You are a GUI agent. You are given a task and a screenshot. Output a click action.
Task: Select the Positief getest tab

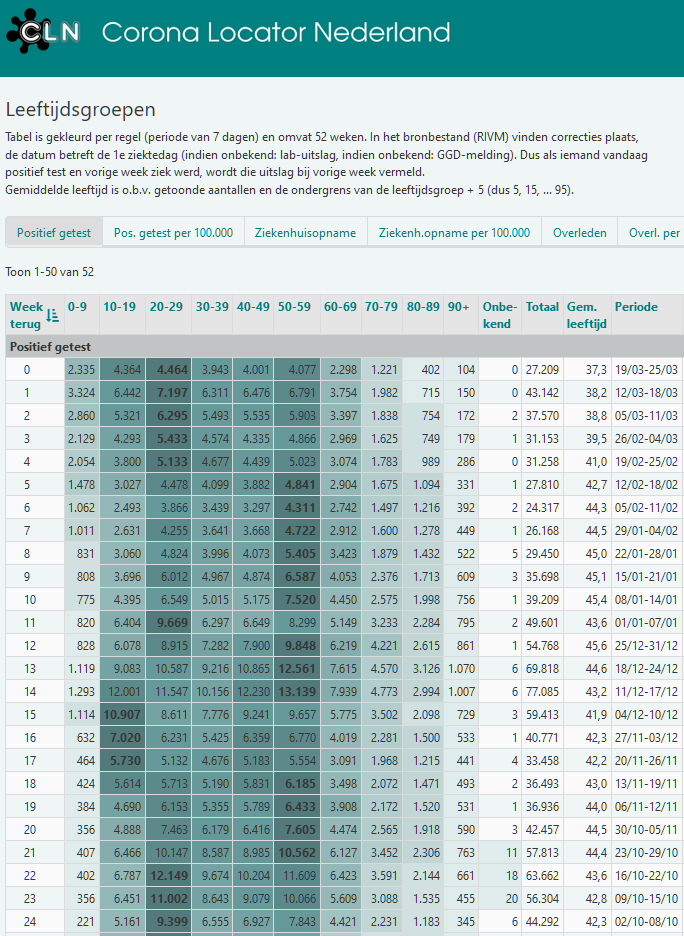pos(54,233)
